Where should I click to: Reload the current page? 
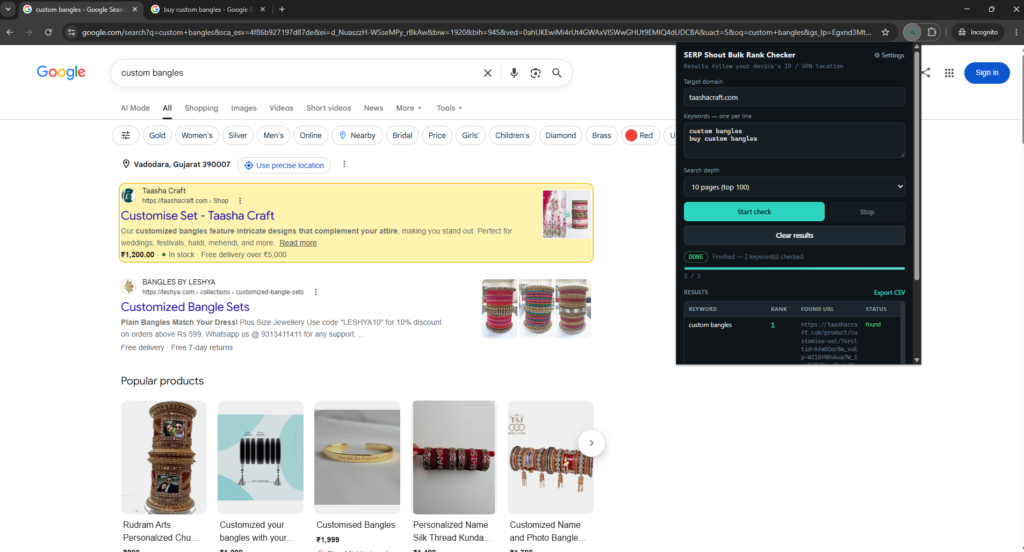[48, 32]
